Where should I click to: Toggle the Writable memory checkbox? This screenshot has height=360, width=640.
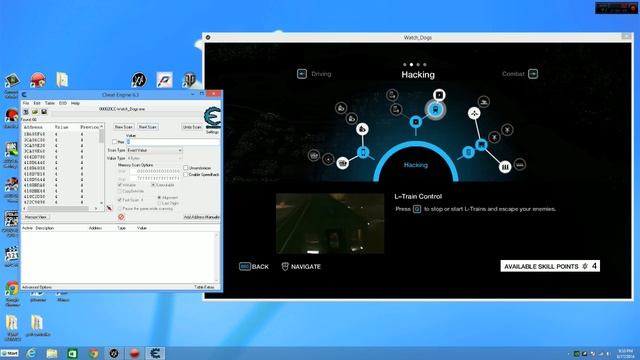tap(120, 185)
